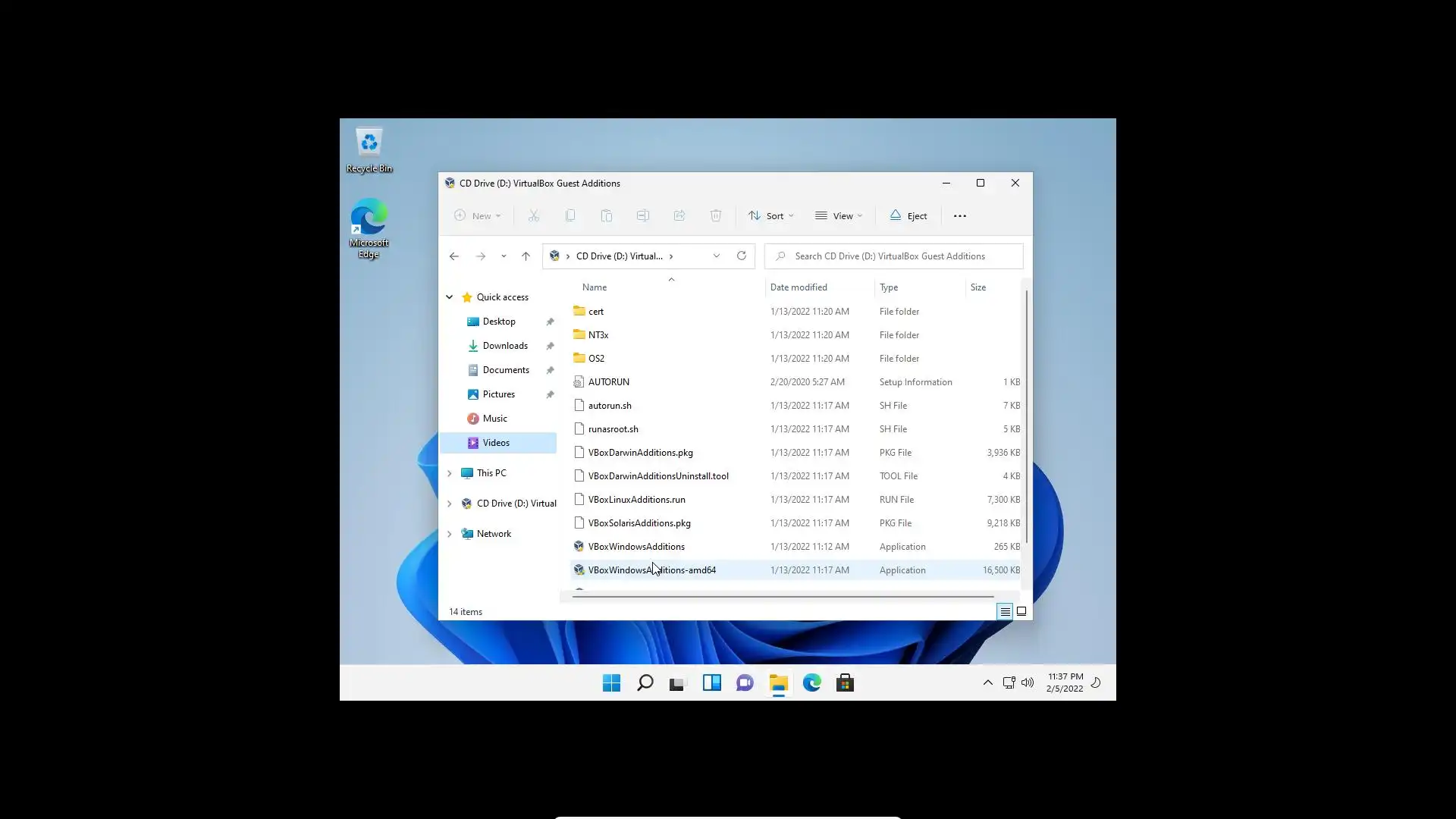Switch to large thumbnails view icon
This screenshot has width=1456, height=819.
[x=1021, y=611]
